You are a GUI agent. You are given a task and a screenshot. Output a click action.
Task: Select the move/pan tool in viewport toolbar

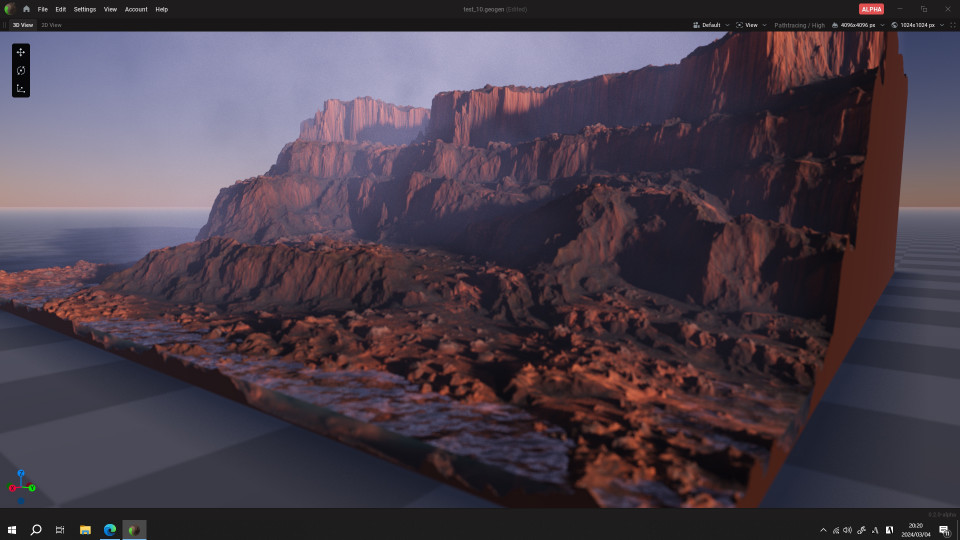pos(21,52)
